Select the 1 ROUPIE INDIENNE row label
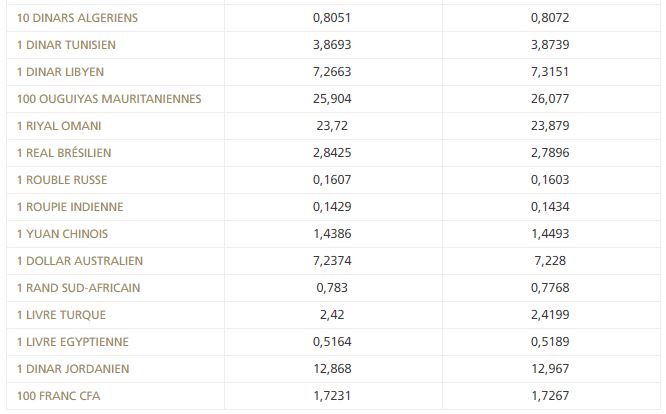 pos(70,207)
